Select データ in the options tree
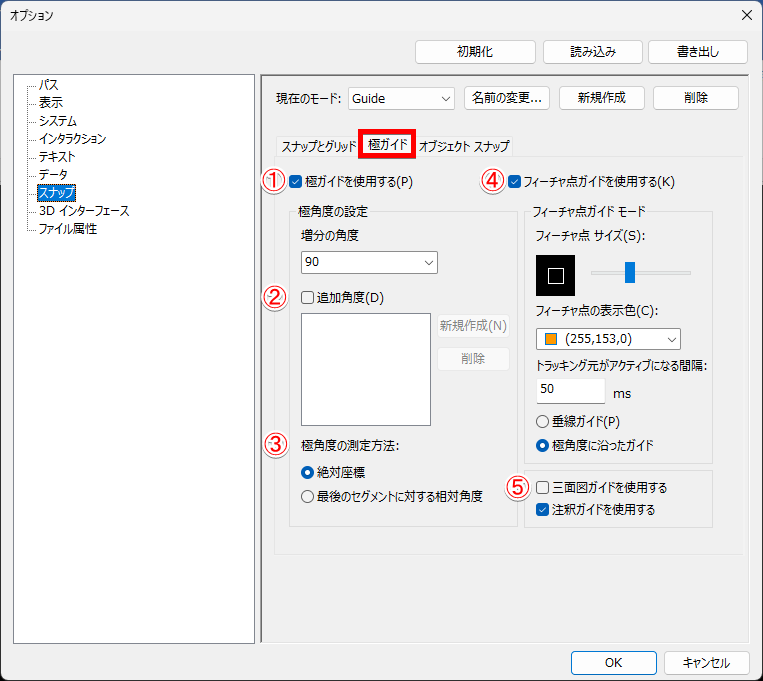 53,175
